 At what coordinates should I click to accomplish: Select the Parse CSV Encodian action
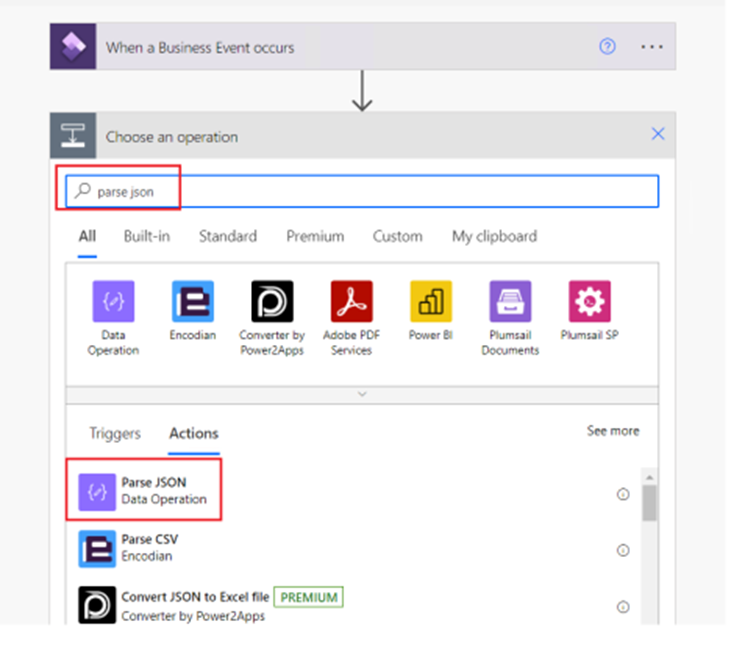353,549
